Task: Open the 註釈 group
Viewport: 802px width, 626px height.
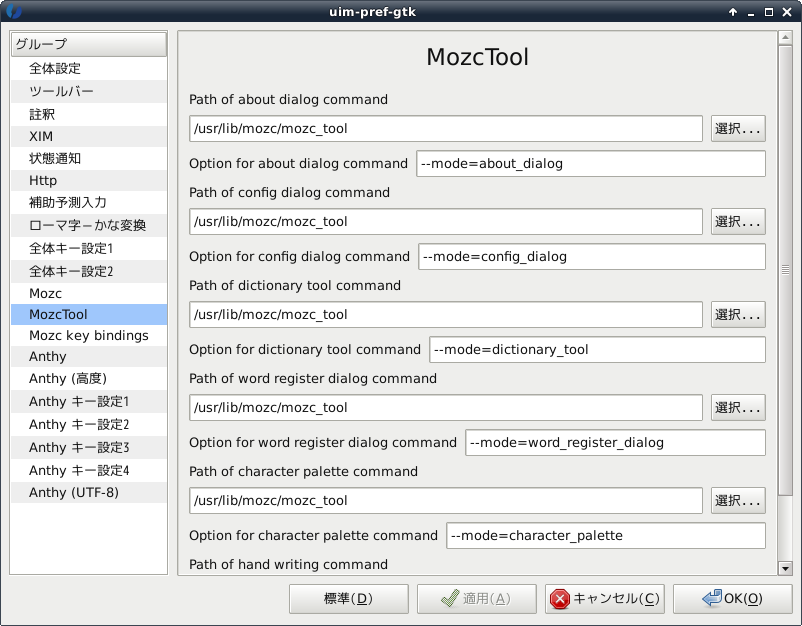Action: click(x=88, y=114)
